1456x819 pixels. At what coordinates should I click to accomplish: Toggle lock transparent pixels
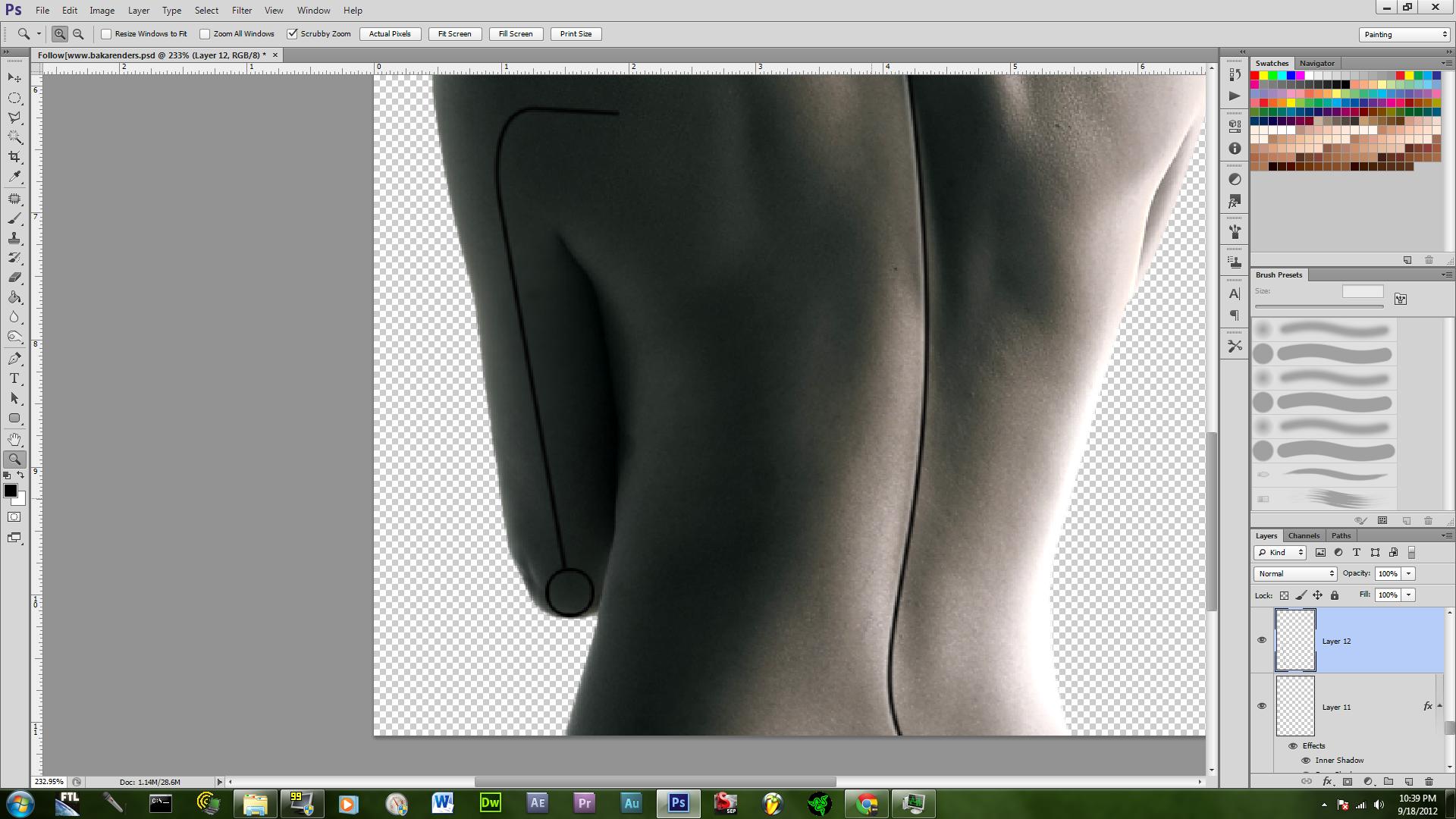[1284, 595]
